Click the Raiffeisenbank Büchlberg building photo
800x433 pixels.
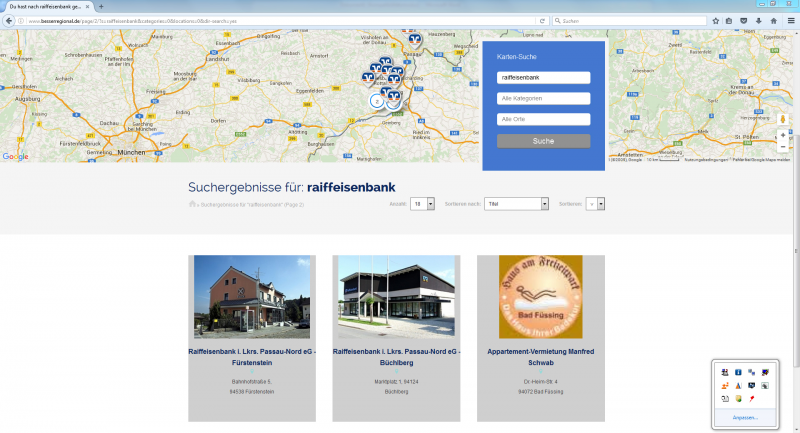394,297
